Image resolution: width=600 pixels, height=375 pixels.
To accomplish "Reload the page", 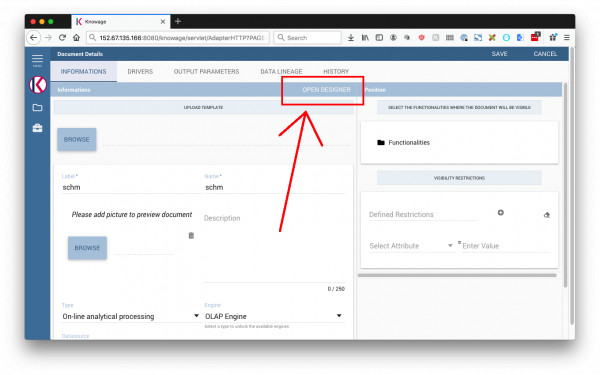I will [x=62, y=38].
